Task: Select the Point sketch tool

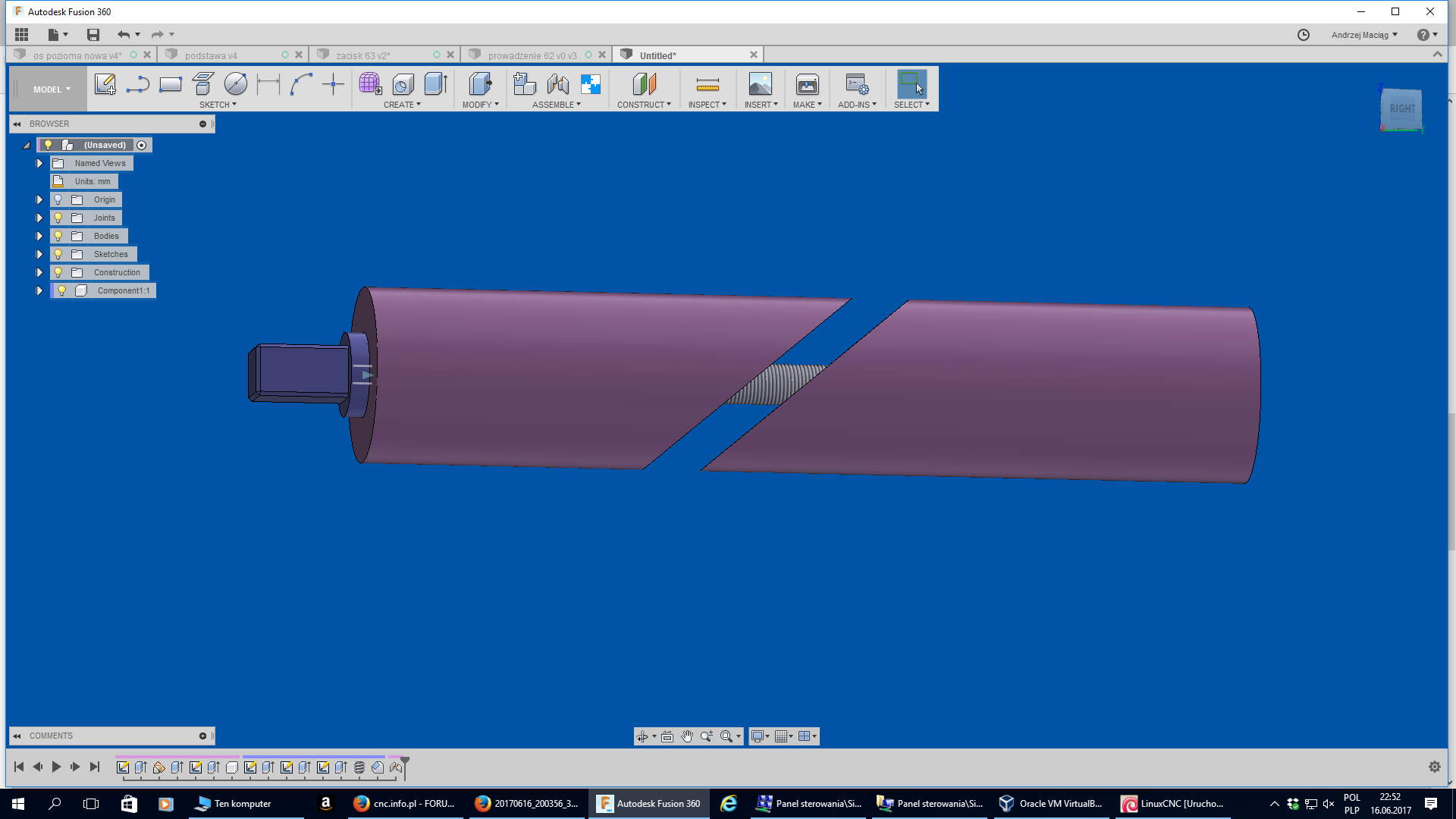Action: click(x=333, y=84)
